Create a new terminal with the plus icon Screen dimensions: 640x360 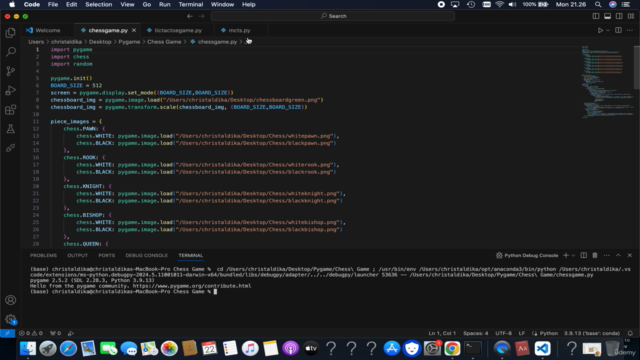566,256
